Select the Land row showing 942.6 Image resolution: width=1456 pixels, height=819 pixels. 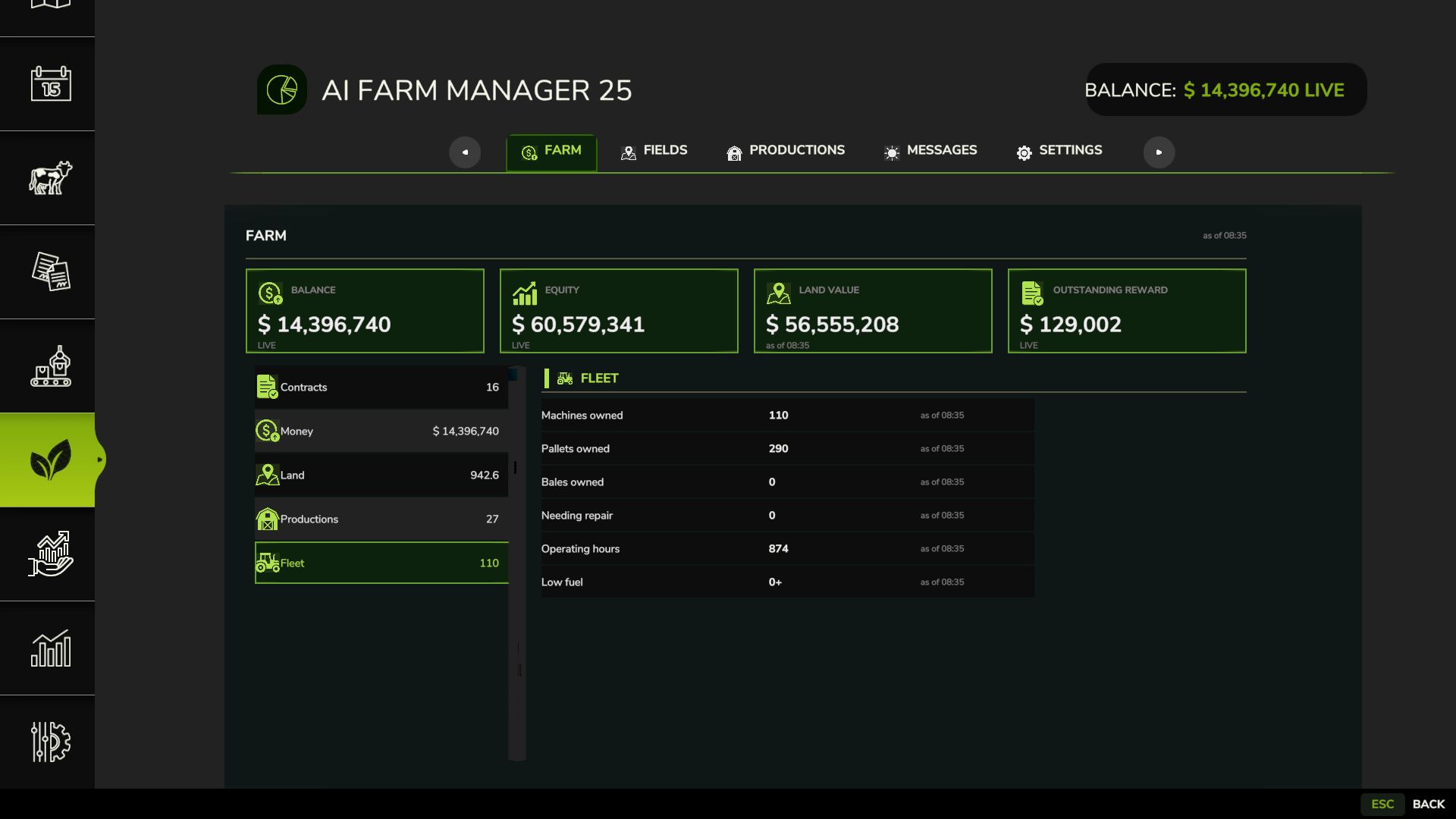(381, 475)
